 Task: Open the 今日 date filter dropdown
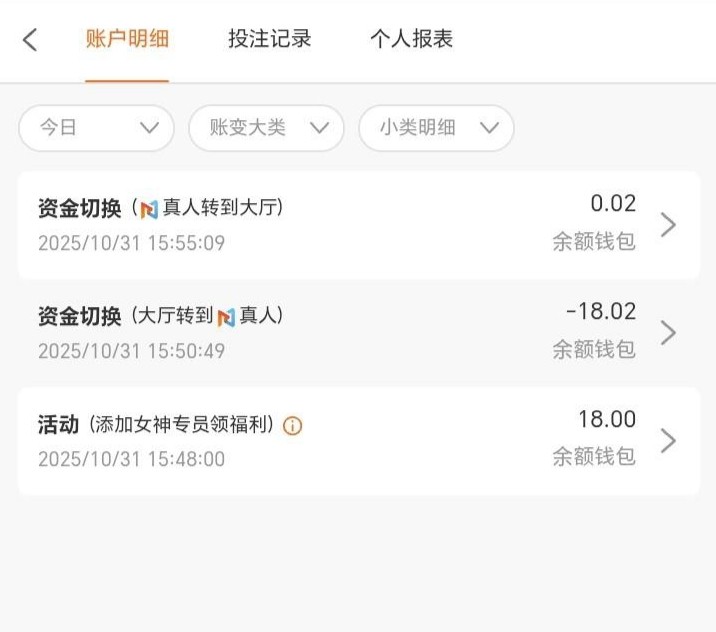96,128
